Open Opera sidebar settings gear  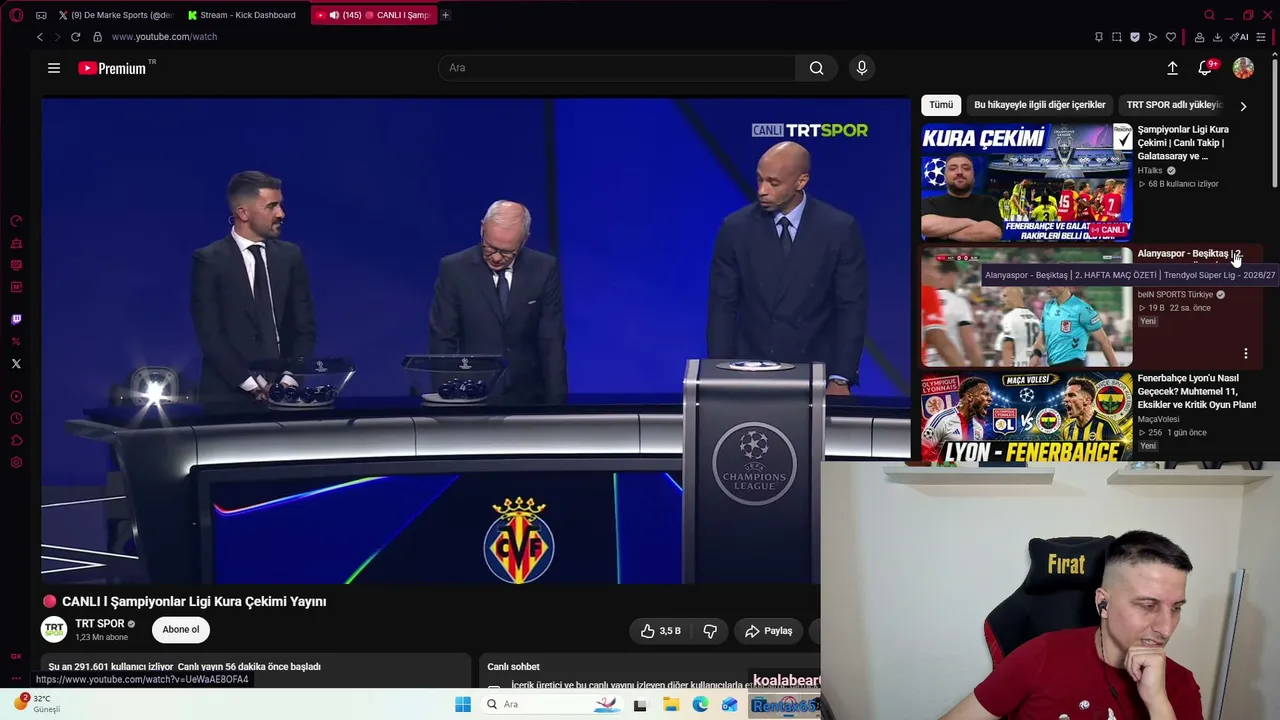(16, 463)
